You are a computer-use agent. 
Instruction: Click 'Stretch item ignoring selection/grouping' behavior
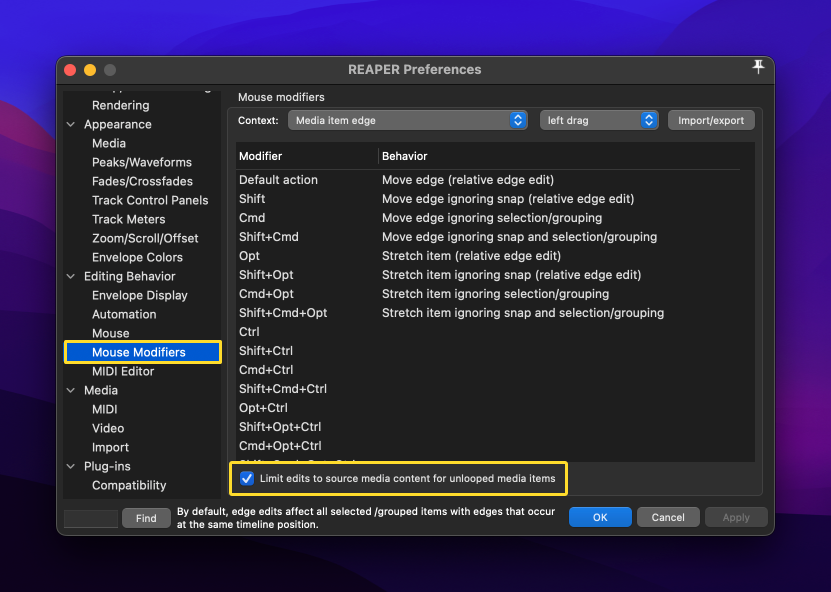[496, 294]
